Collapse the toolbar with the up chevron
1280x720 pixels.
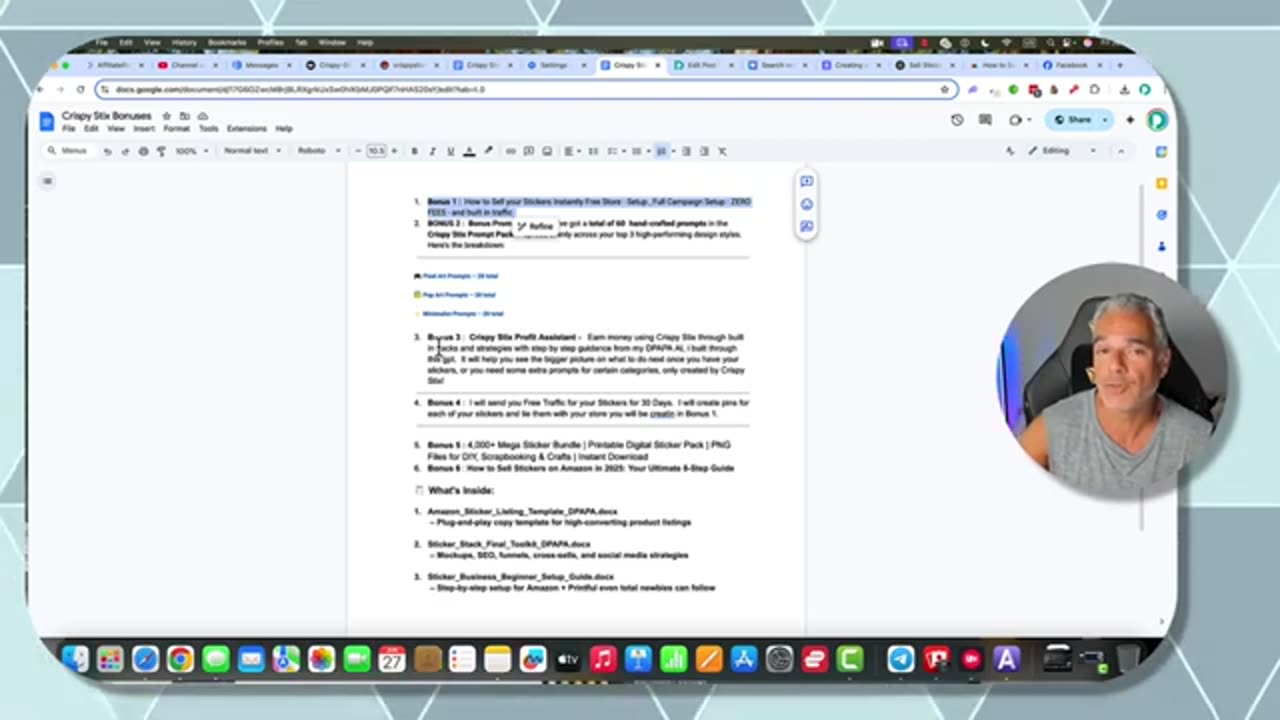click(x=1120, y=151)
